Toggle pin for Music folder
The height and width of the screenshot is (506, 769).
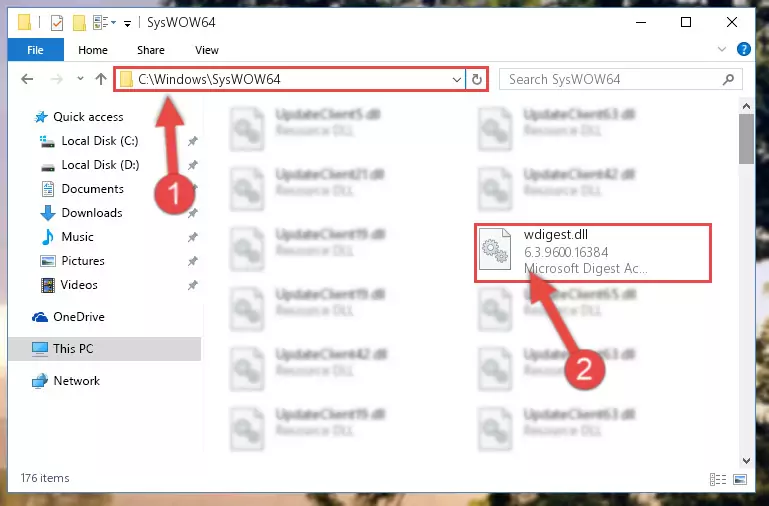click(193, 237)
